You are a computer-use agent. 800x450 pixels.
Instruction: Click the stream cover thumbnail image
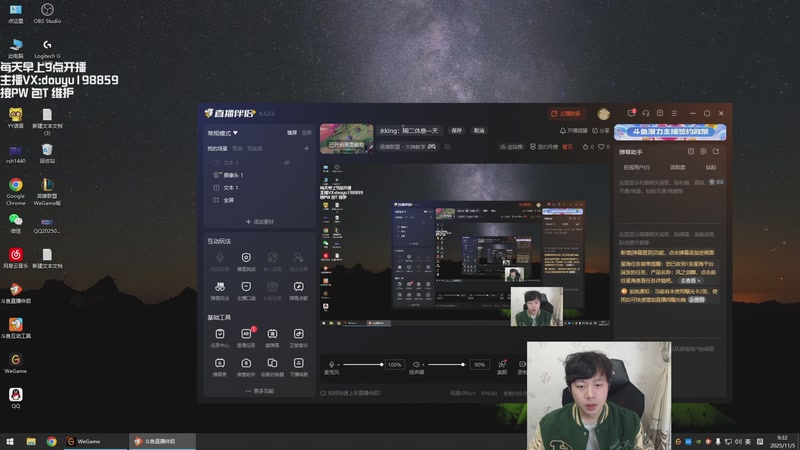346,138
